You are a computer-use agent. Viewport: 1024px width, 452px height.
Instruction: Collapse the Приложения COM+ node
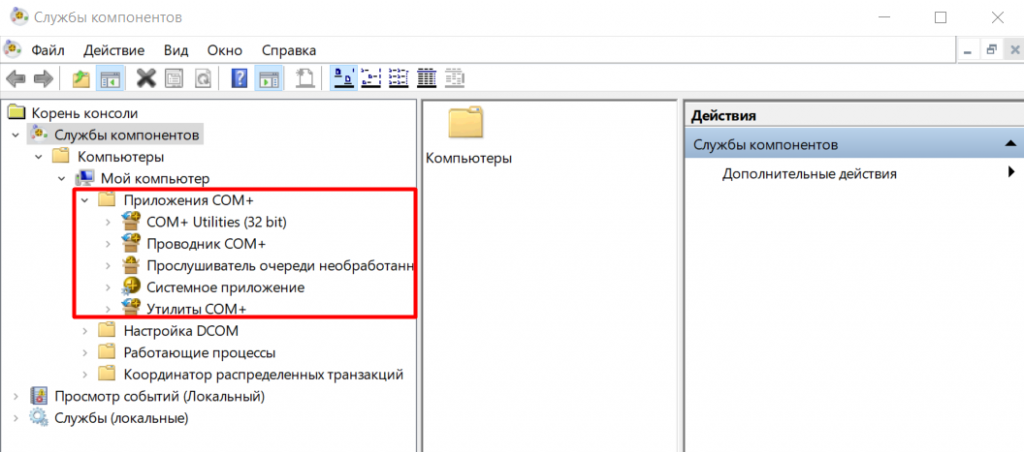pyautogui.click(x=84, y=201)
